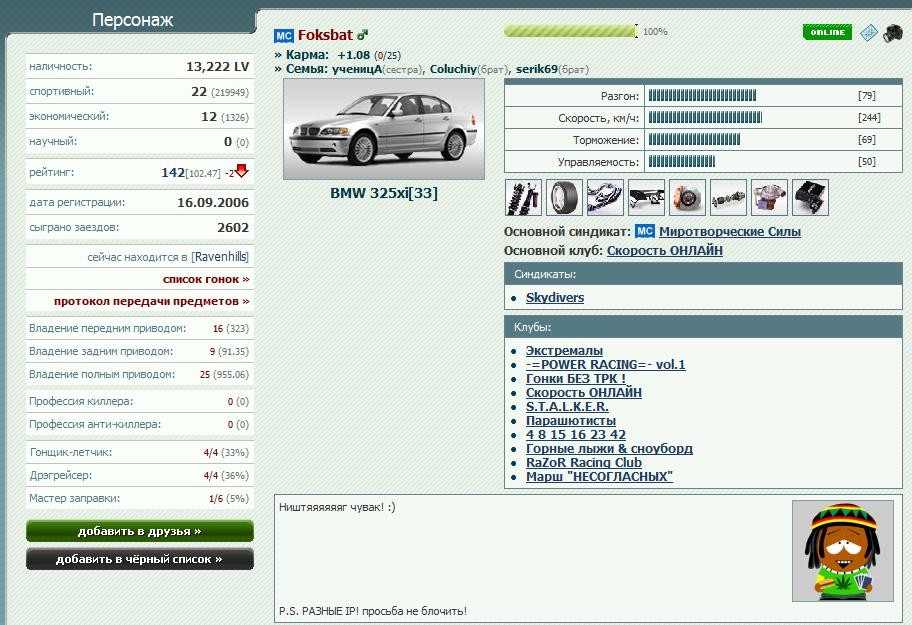
Task: Click the exhaust manifold part icon
Action: click(x=605, y=198)
